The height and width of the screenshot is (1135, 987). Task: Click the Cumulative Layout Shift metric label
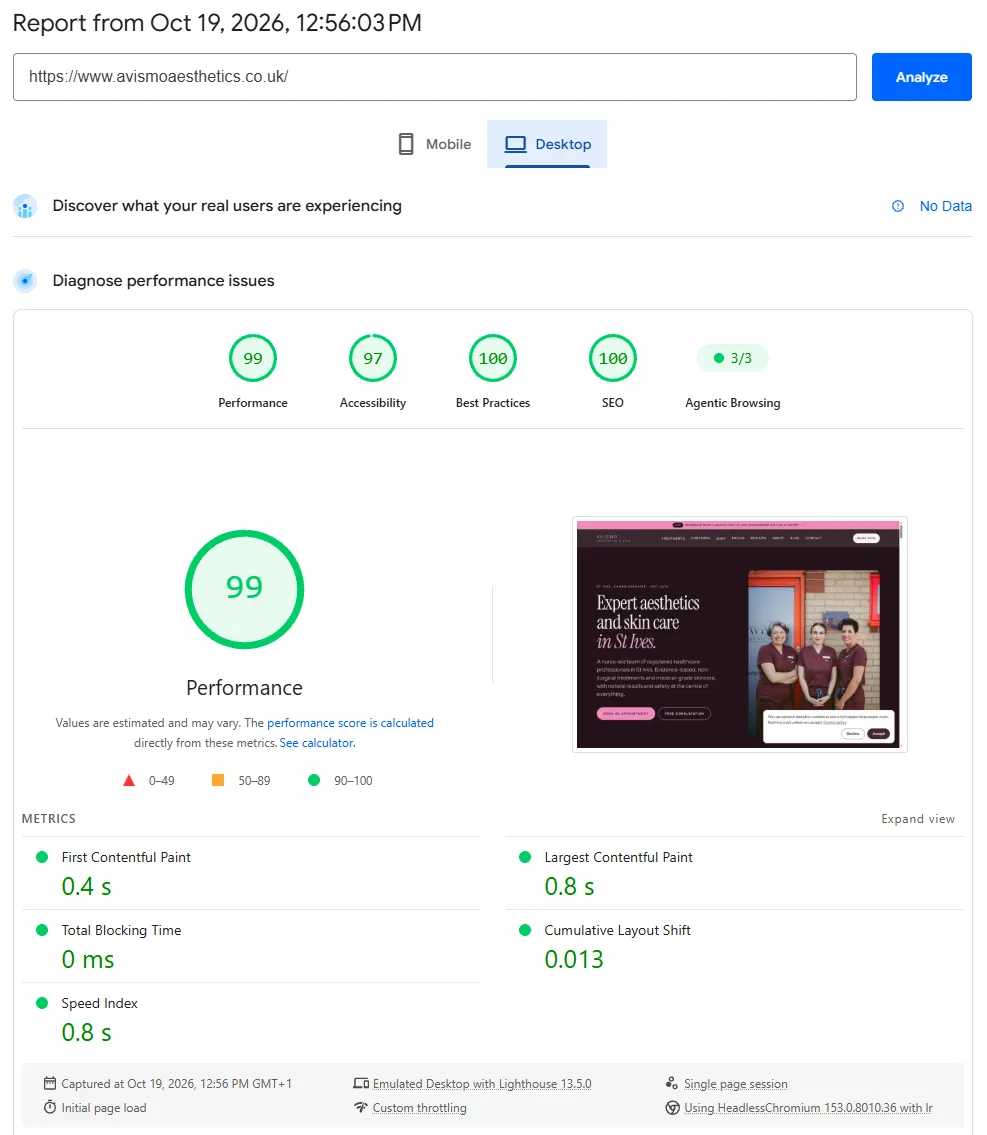[617, 930]
